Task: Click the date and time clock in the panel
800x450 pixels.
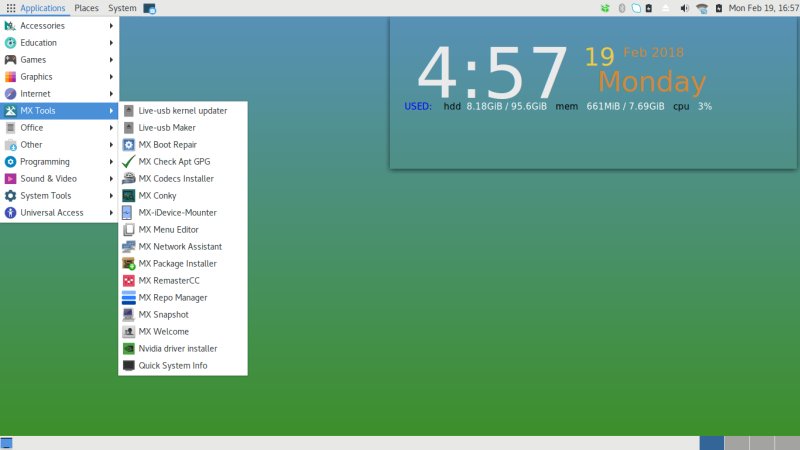Action: [x=763, y=8]
